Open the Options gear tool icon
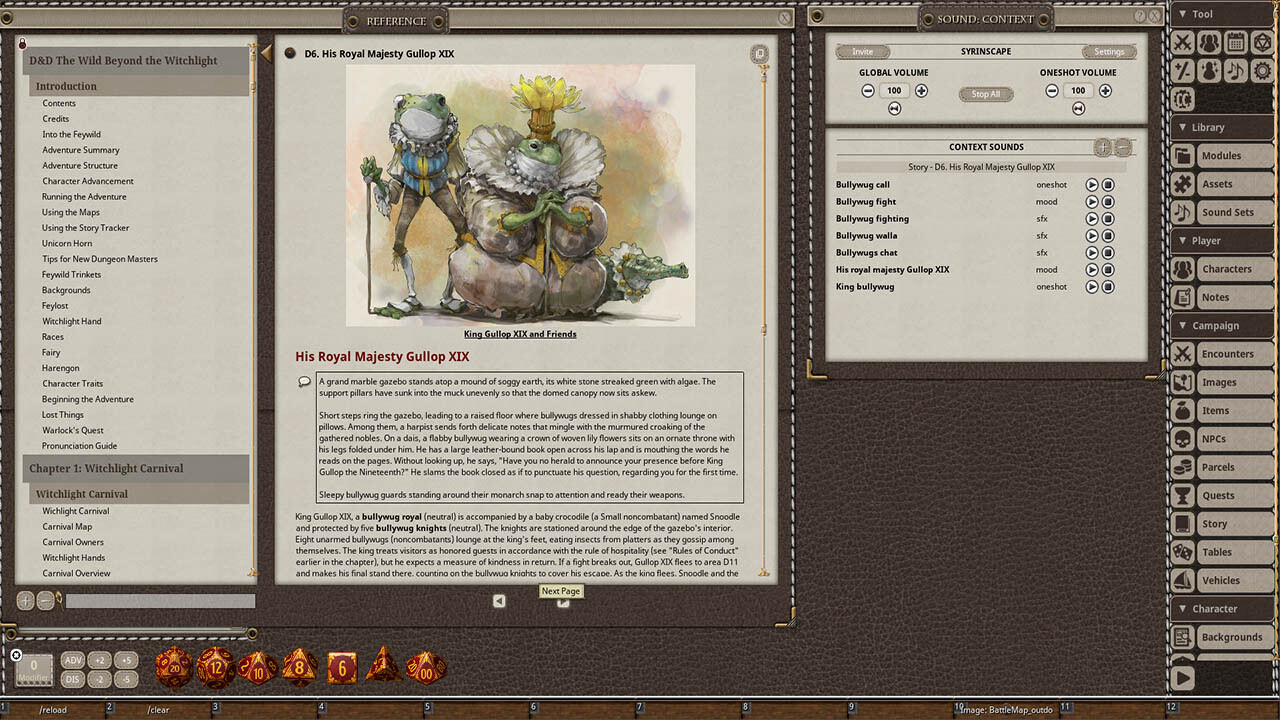This screenshot has height=720, width=1280. pos(1263,70)
